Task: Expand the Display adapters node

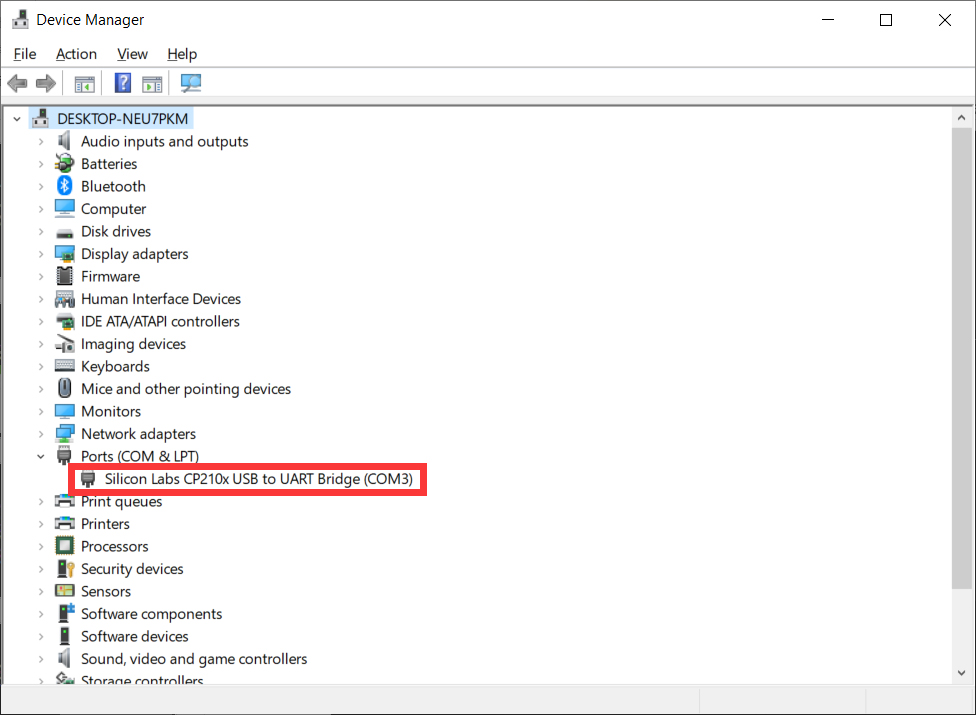Action: (40, 254)
